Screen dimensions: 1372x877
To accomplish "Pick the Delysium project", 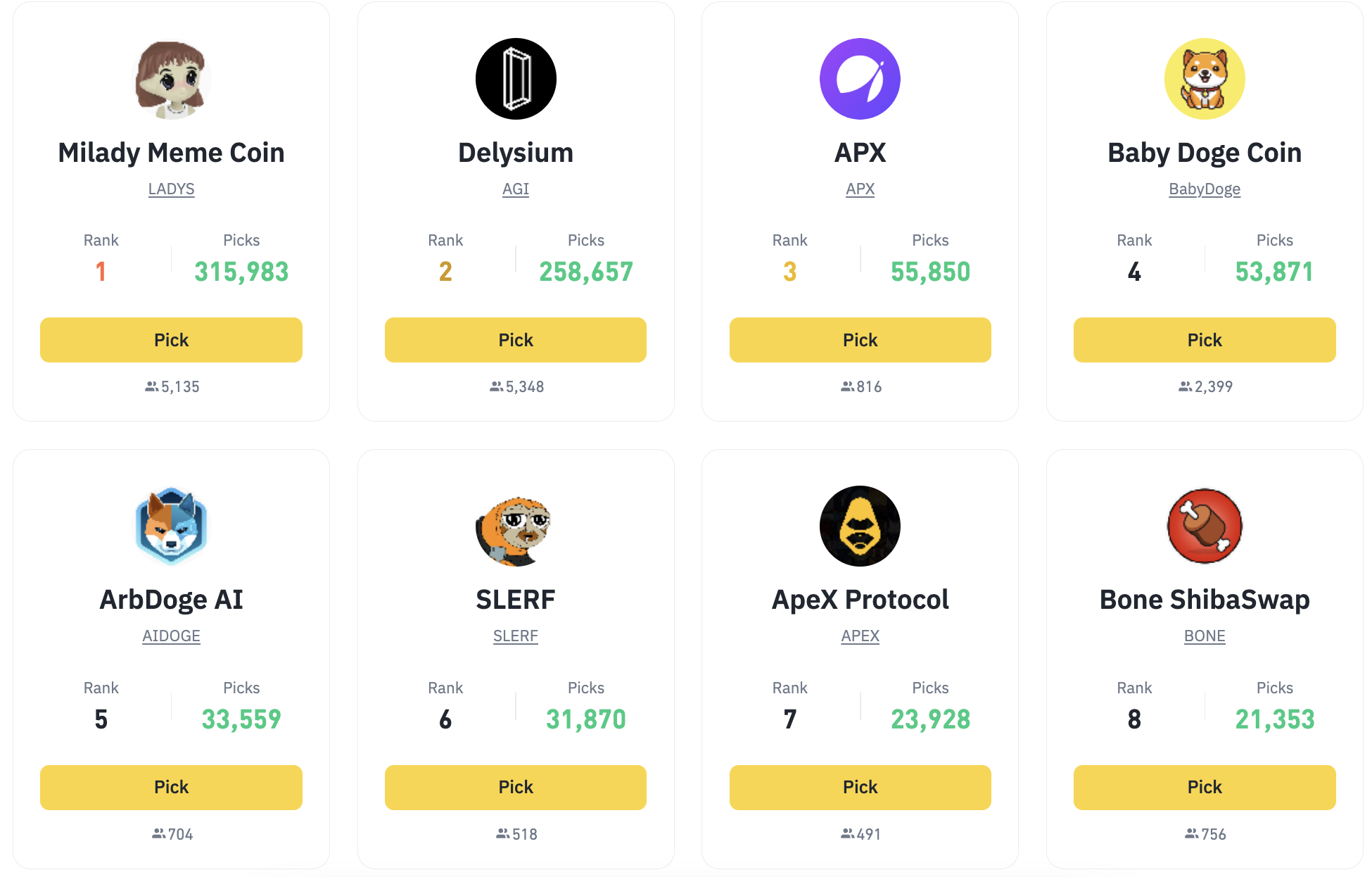I will point(516,340).
